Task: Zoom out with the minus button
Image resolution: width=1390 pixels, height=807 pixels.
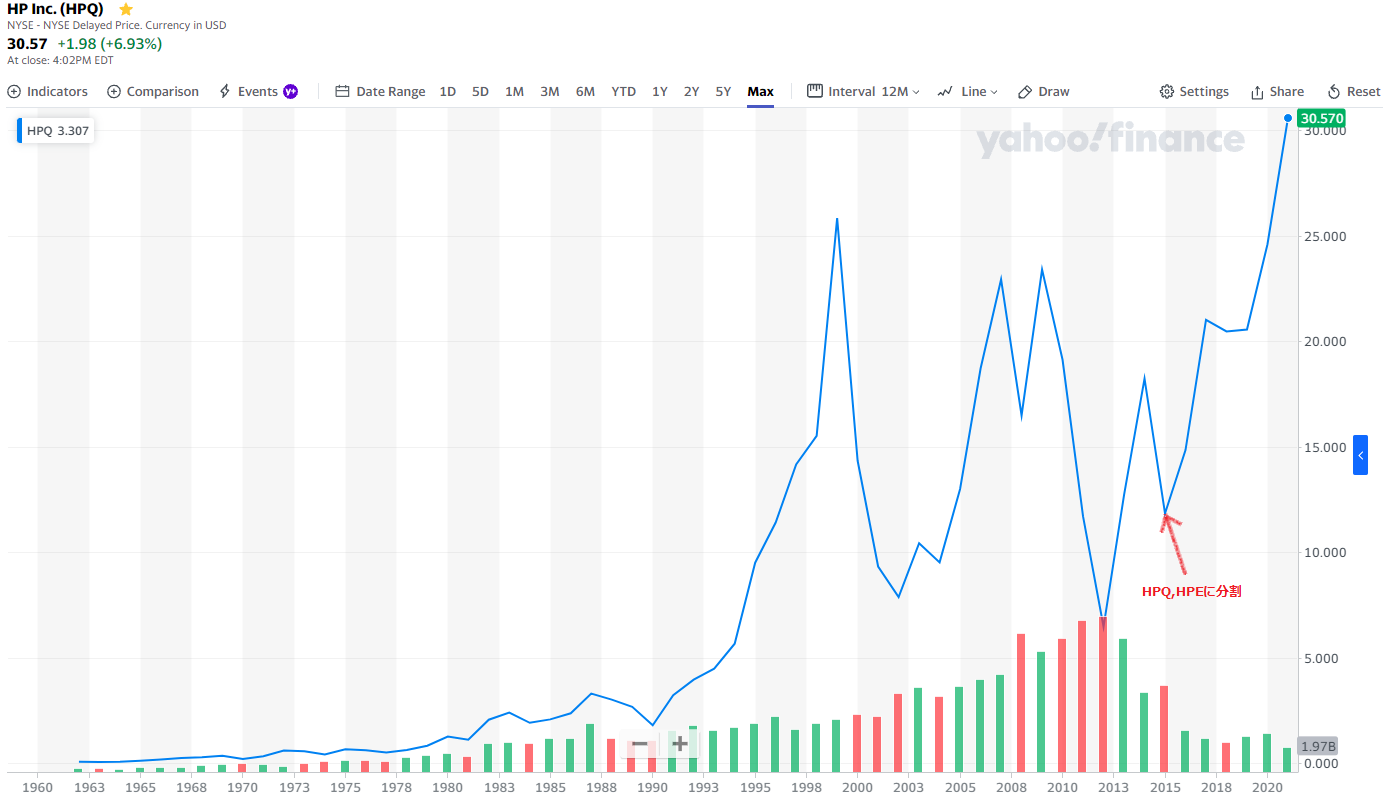Action: coord(639,744)
